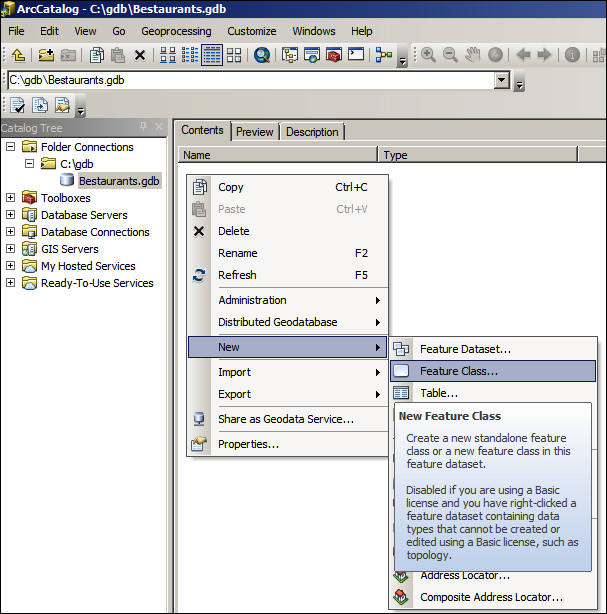The image size is (607, 614).
Task: Open the Geoprocessing menu
Action: (x=176, y=31)
